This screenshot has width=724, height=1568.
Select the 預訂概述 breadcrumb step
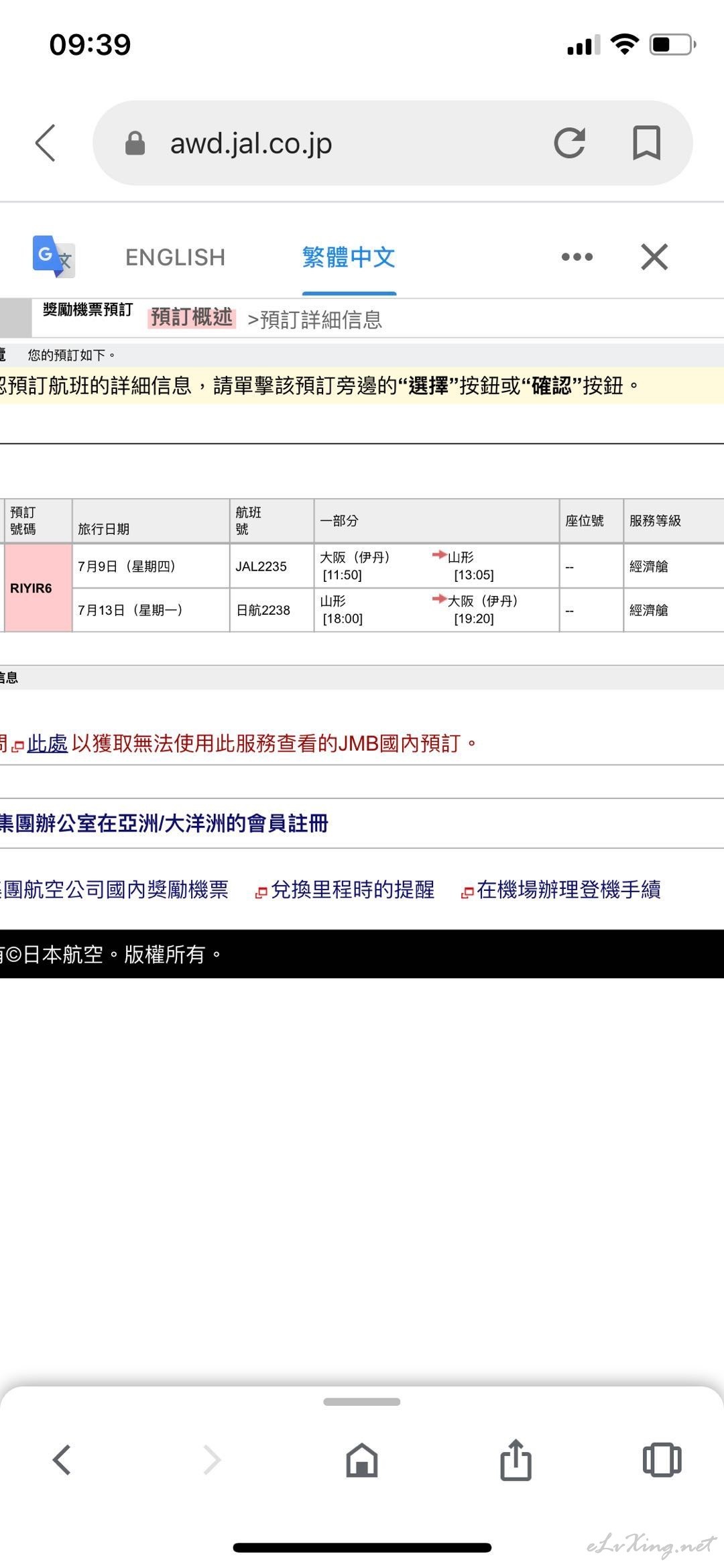pos(192,317)
